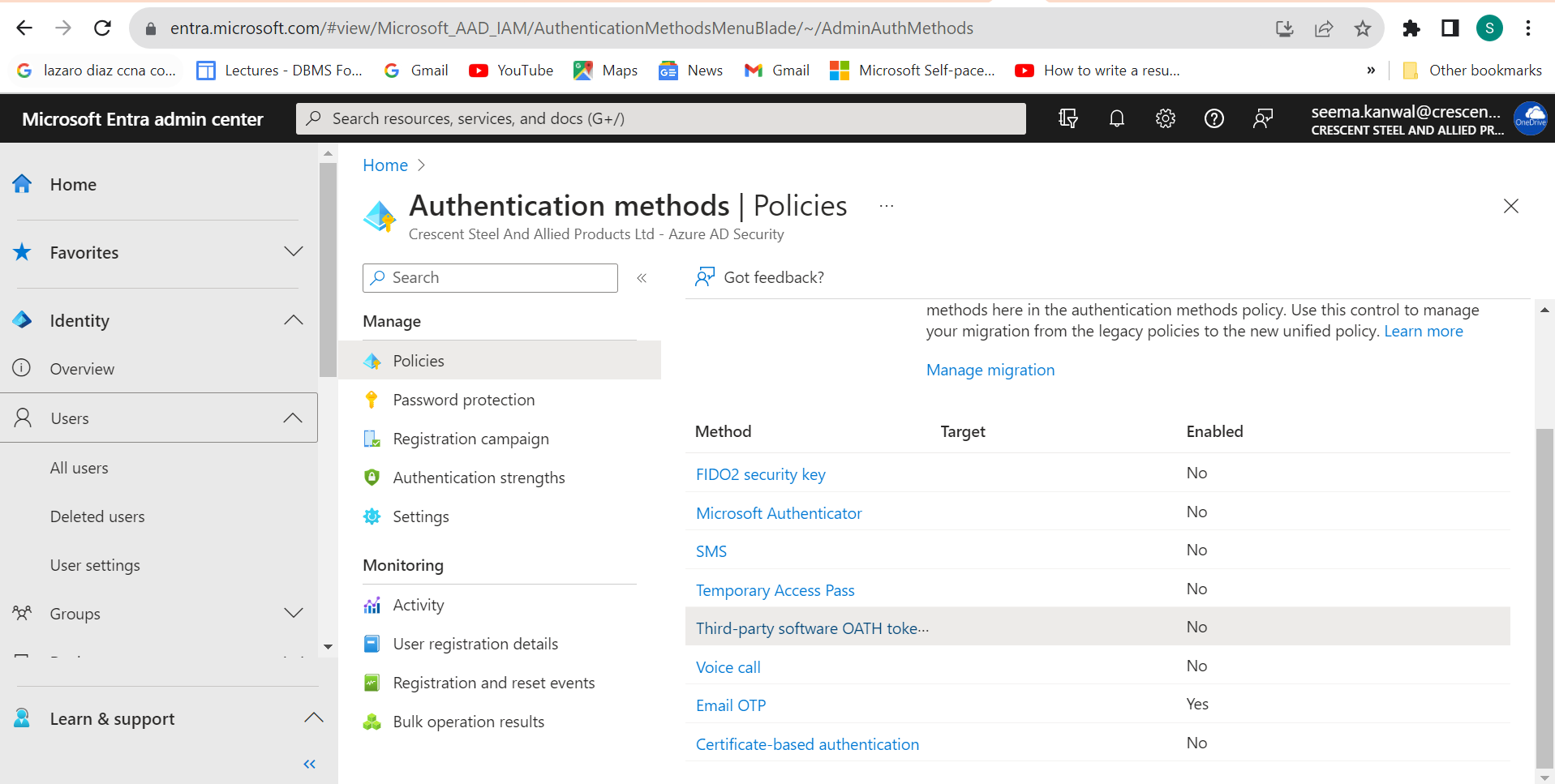This screenshot has height=784, width=1555.
Task: Open the ellipsis more options next to Policies
Action: [x=887, y=206]
